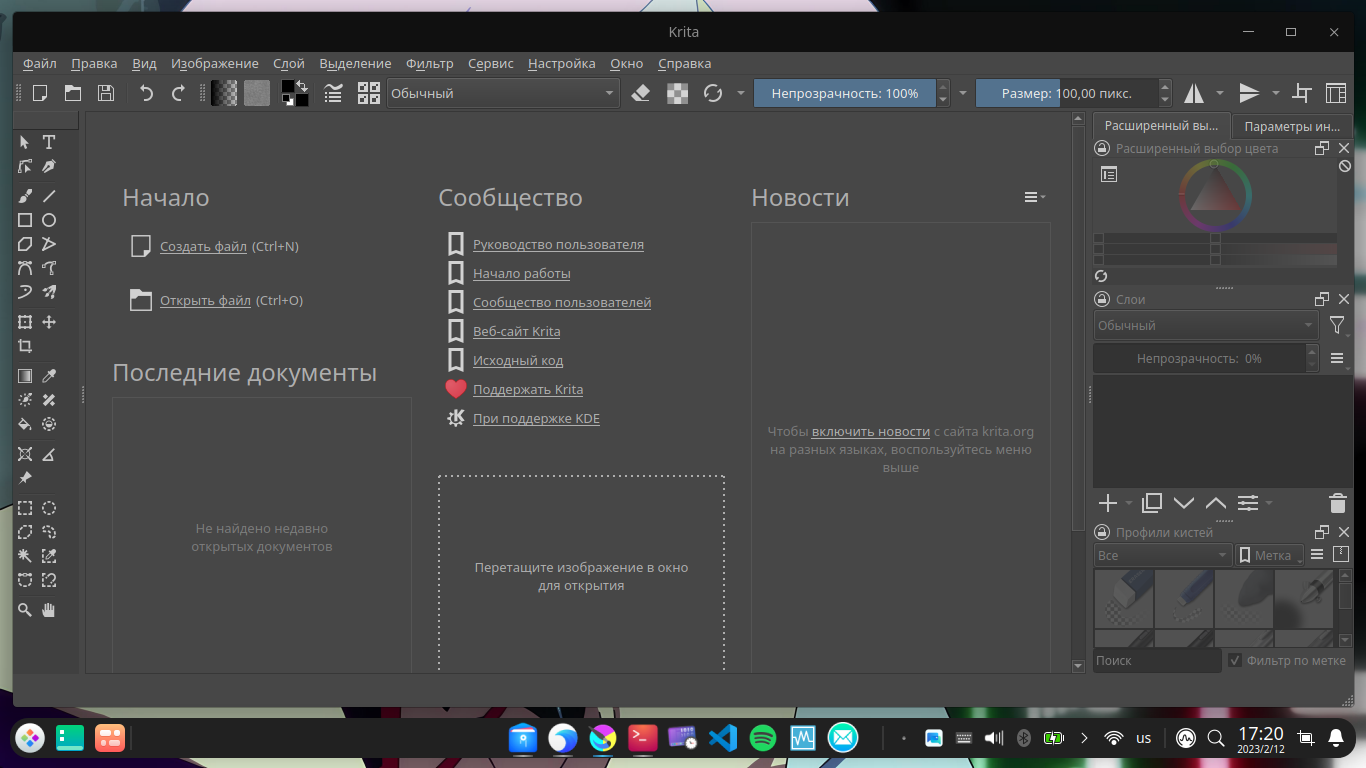The image size is (1366, 768).
Task: Select the gradient fill tool
Action: pyautogui.click(x=25, y=376)
